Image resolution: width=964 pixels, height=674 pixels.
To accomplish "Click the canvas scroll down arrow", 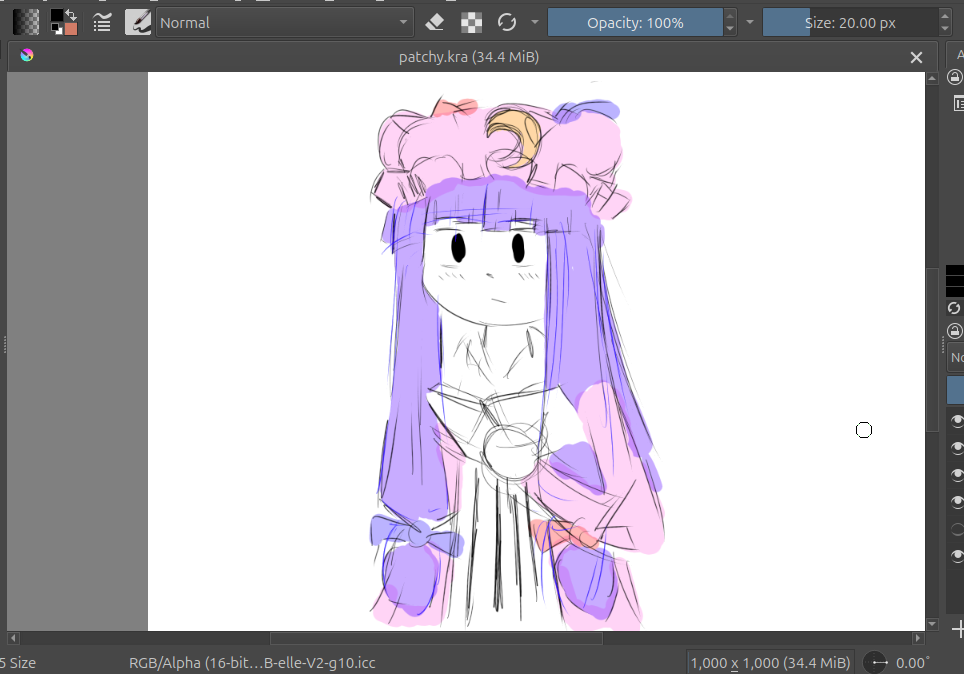I will tap(932, 624).
